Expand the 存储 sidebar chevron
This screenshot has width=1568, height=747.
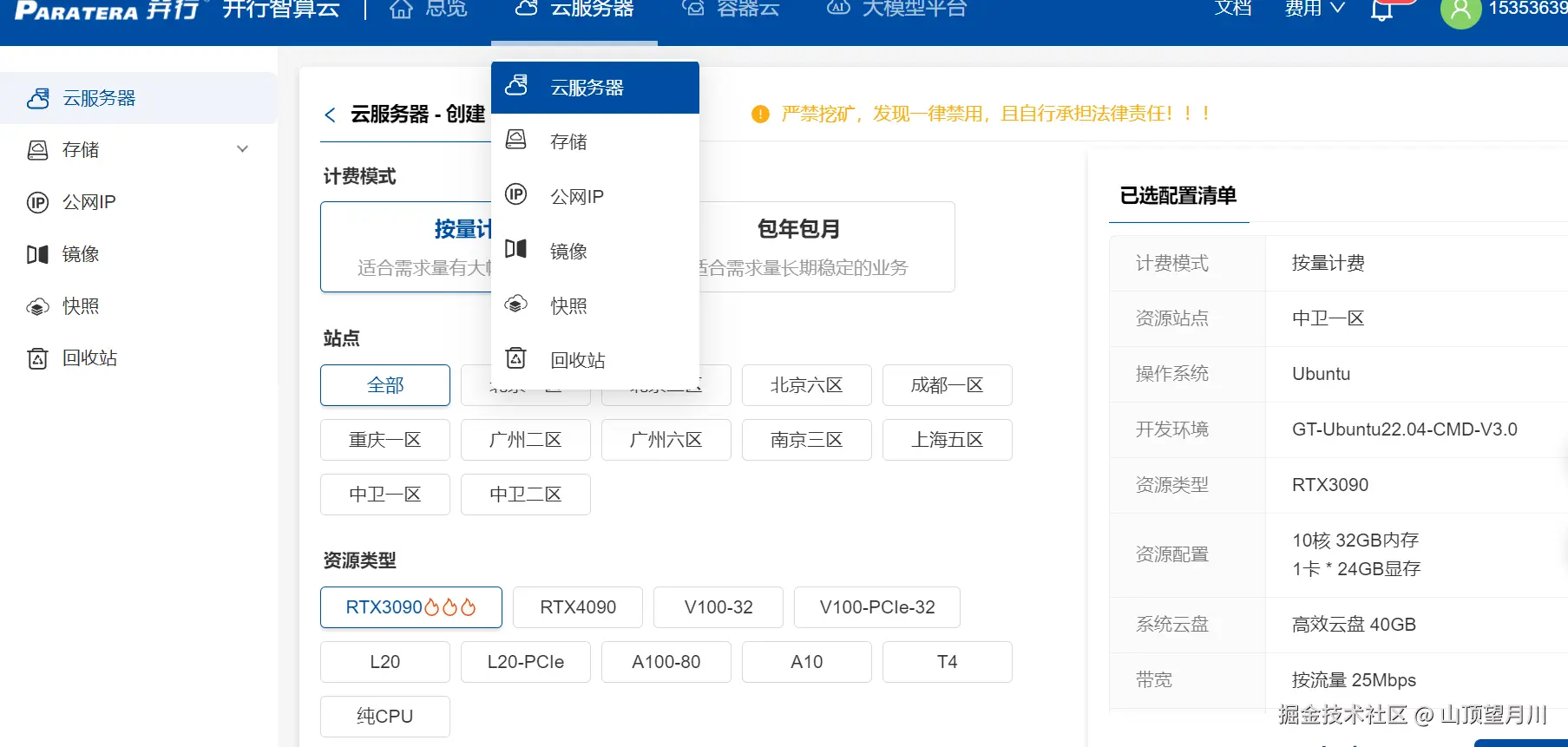click(243, 149)
